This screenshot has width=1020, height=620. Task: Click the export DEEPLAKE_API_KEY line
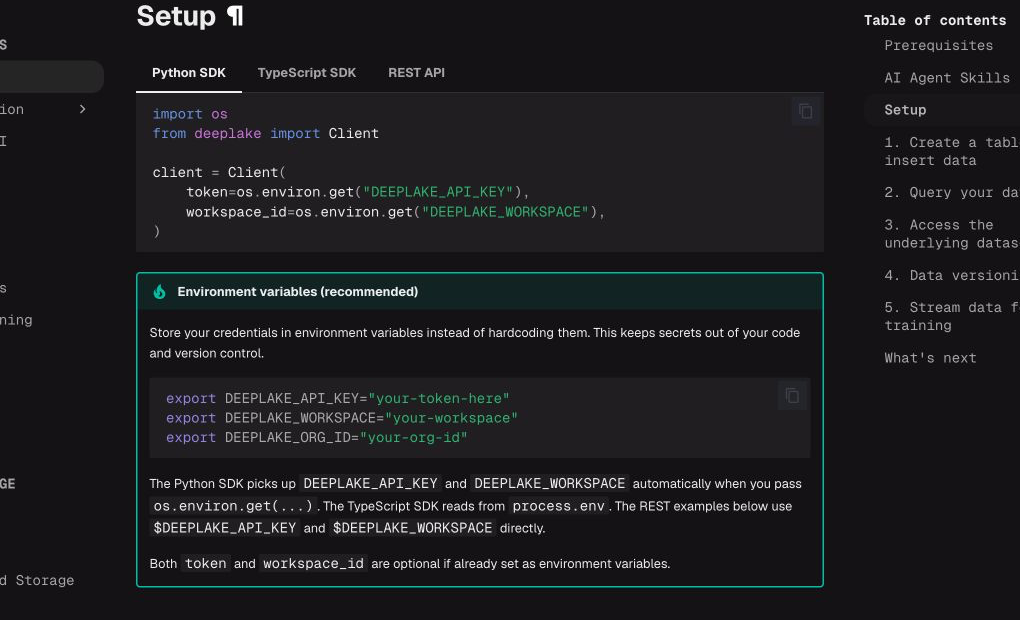tap(338, 398)
